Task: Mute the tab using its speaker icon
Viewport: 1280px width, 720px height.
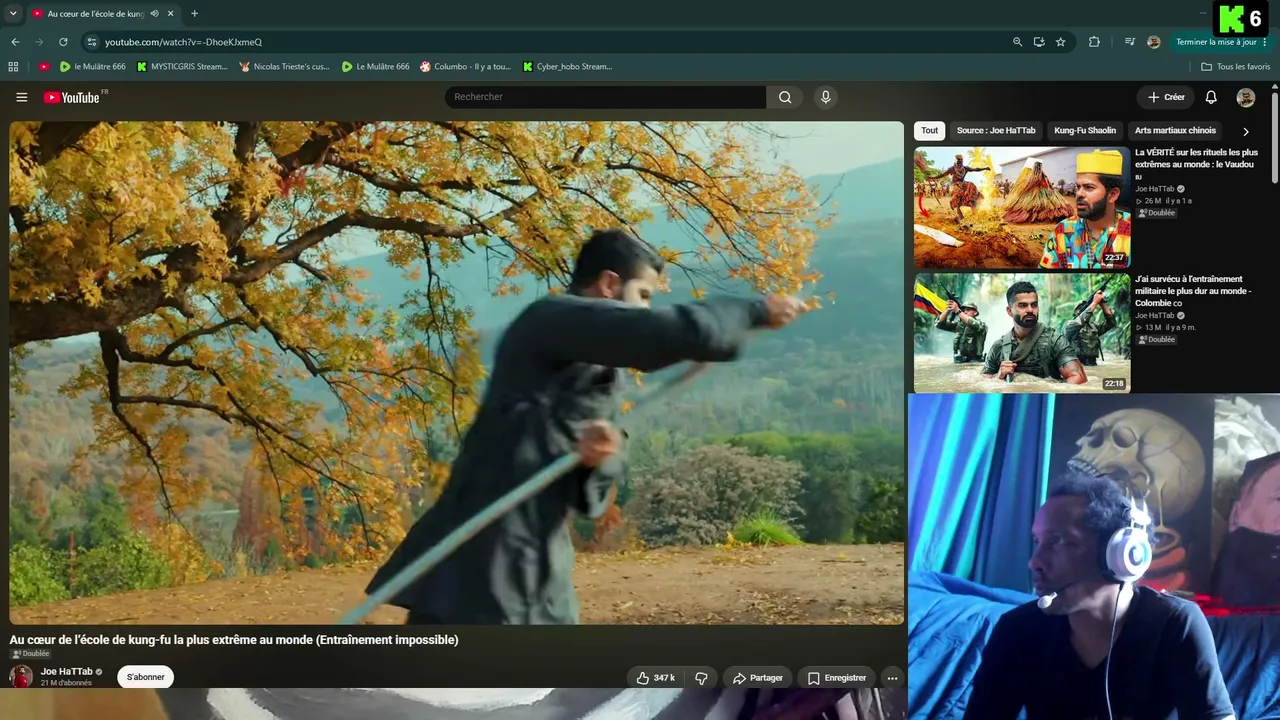Action: 154,14
